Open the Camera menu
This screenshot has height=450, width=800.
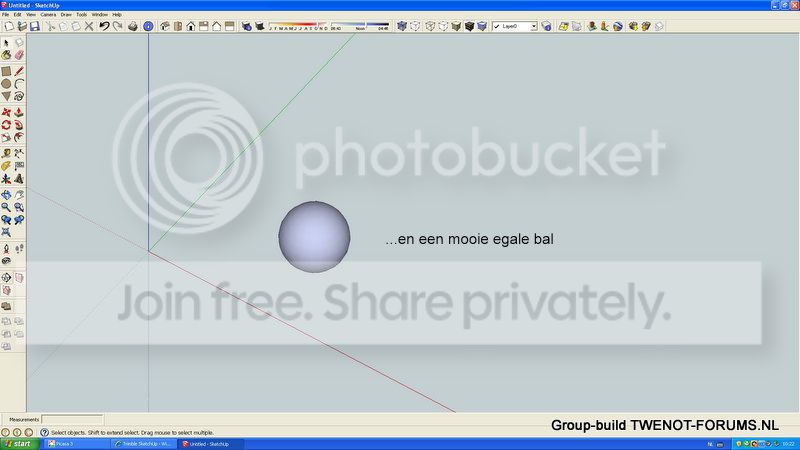pos(48,15)
